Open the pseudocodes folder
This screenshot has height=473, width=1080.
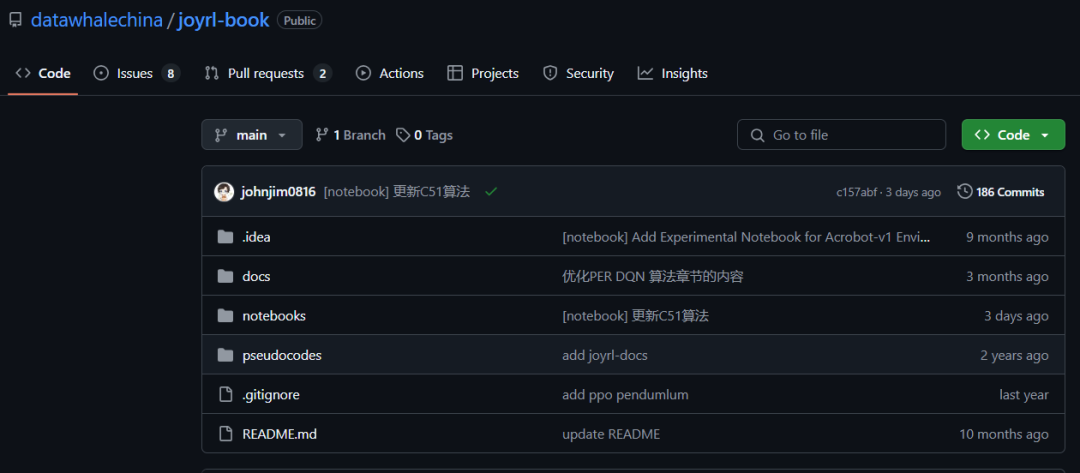[x=282, y=355]
